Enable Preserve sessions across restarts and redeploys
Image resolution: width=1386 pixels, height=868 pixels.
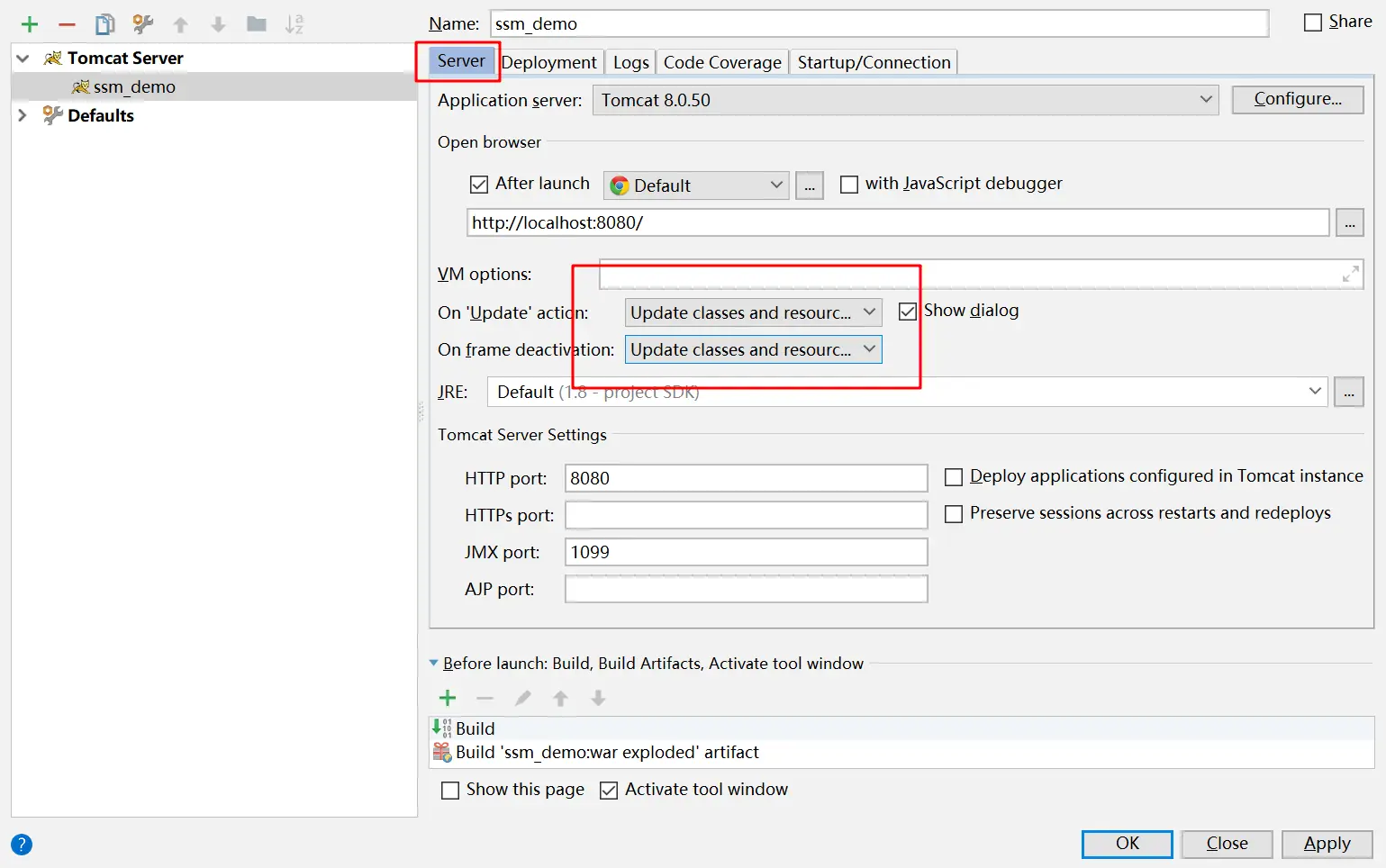[x=954, y=514]
